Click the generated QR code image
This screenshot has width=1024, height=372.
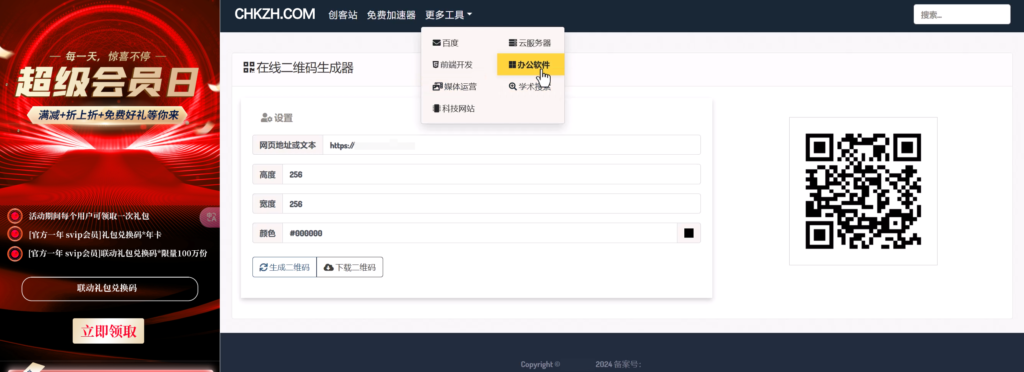tap(863, 191)
